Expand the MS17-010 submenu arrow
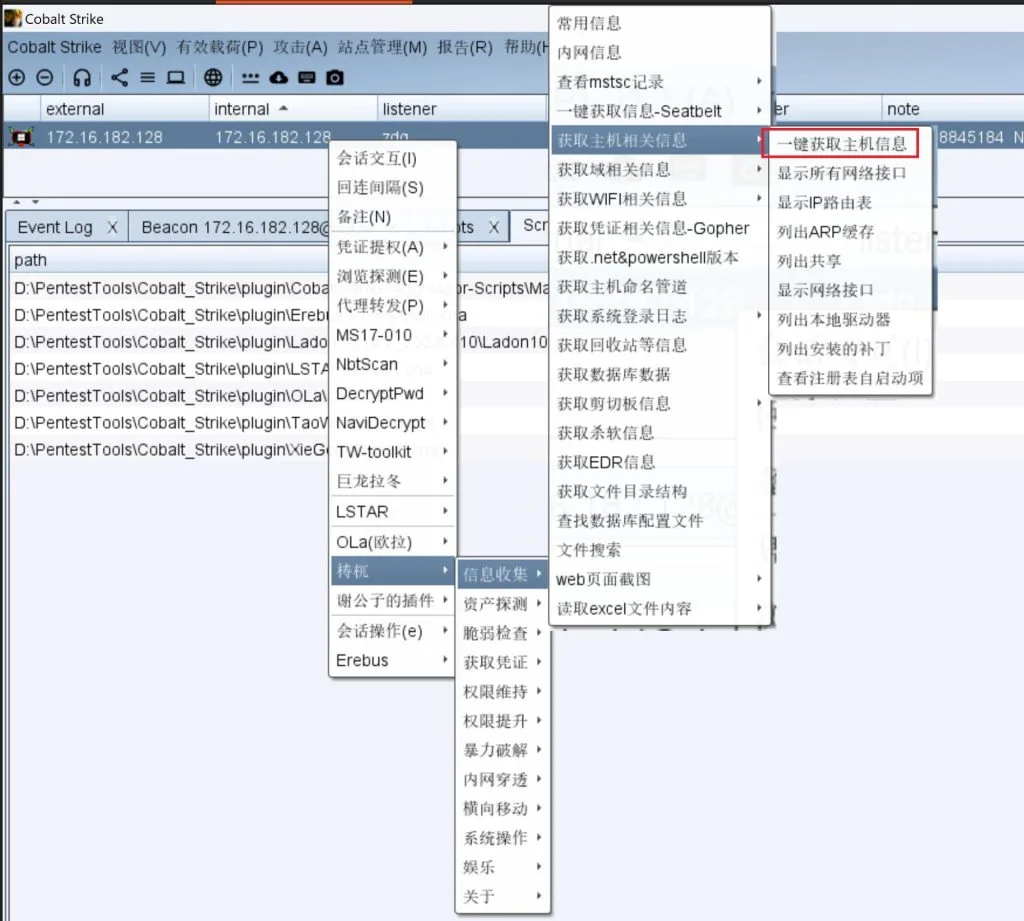Image resolution: width=1024 pixels, height=921 pixels. [445, 334]
